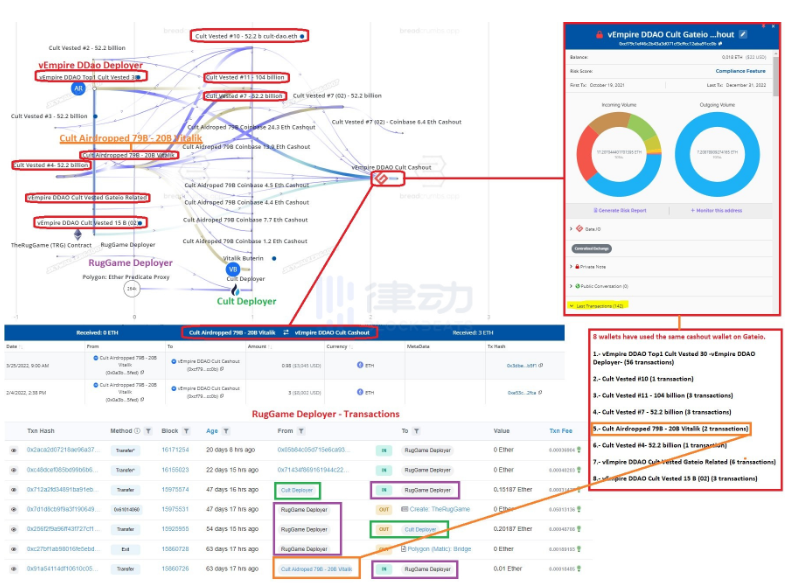Open the Create: TheRugGame contract link
803x585 pixels.
[x=439, y=509]
